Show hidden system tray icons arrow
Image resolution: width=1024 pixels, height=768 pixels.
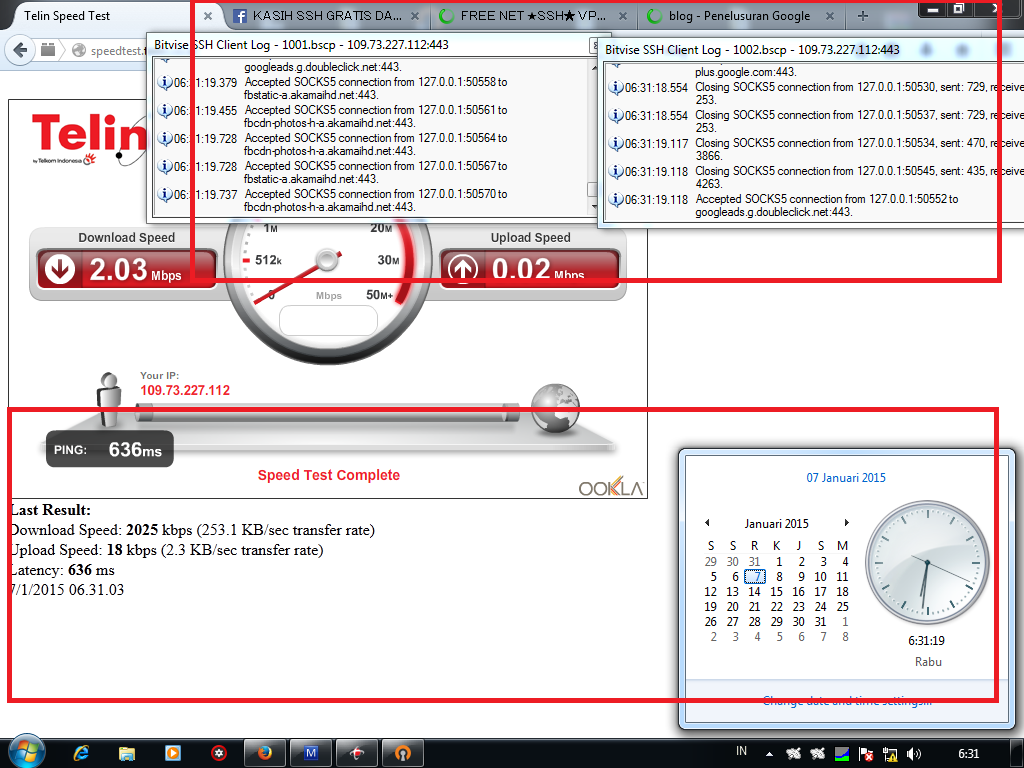(769, 754)
